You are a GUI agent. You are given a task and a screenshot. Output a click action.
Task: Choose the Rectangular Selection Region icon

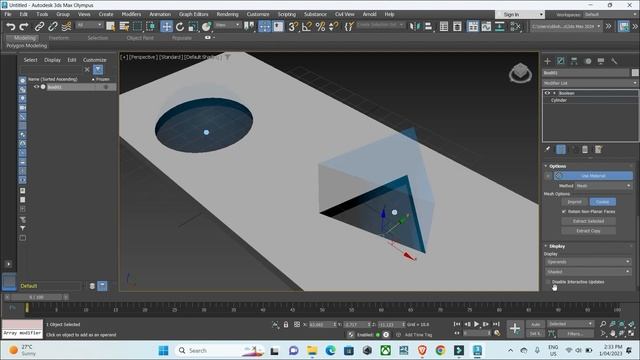[138, 27]
